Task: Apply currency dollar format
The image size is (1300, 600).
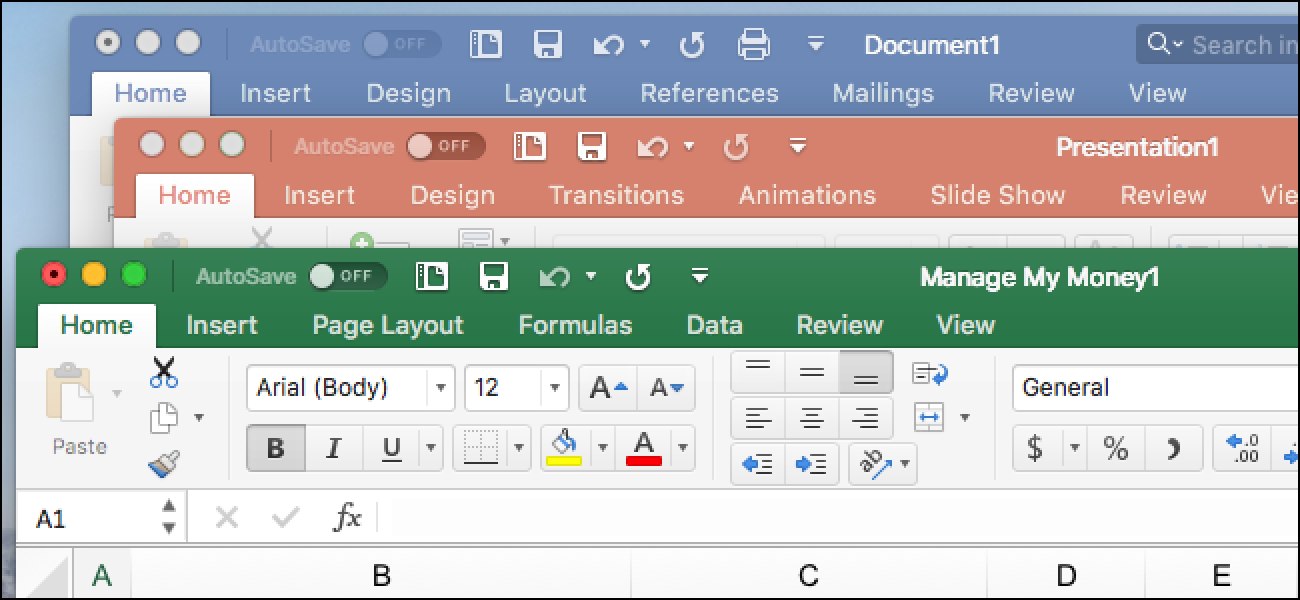Action: pyautogui.click(x=1036, y=448)
